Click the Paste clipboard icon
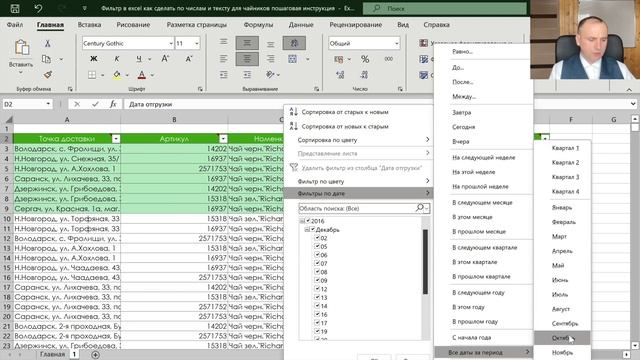The width and height of the screenshot is (640, 360). pyautogui.click(x=21, y=48)
